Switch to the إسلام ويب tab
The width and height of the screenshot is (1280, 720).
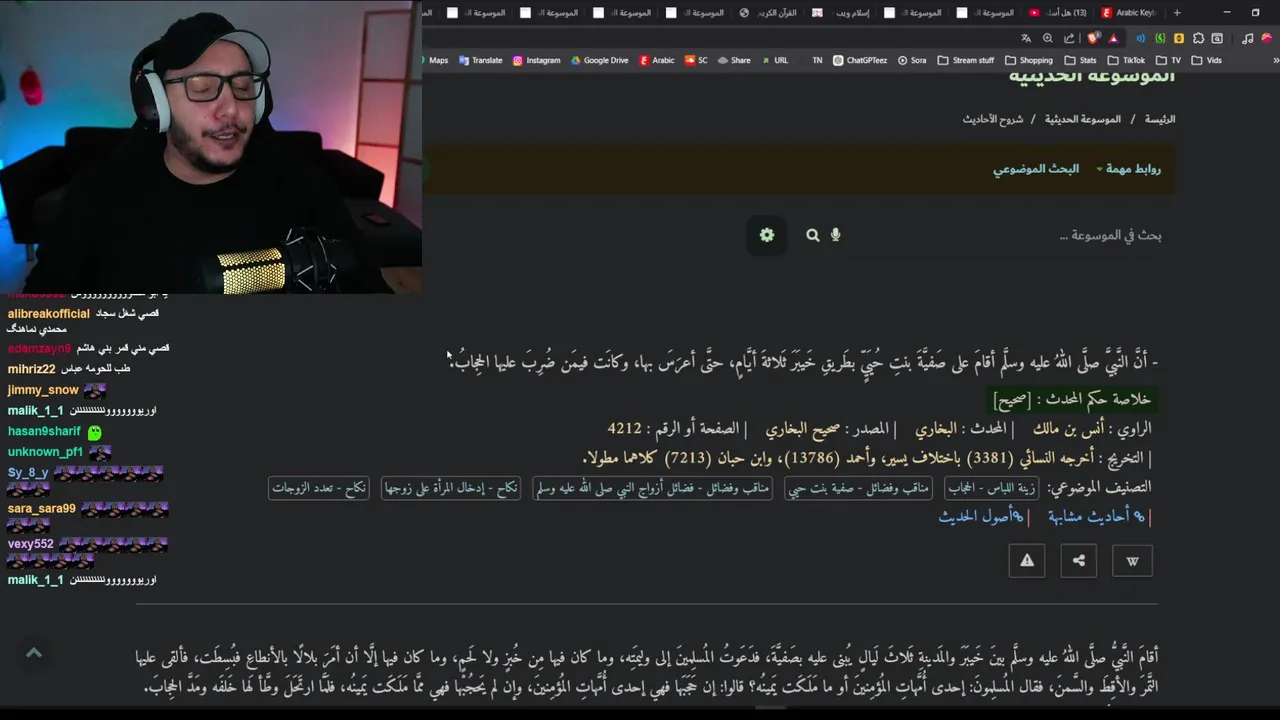(840, 13)
